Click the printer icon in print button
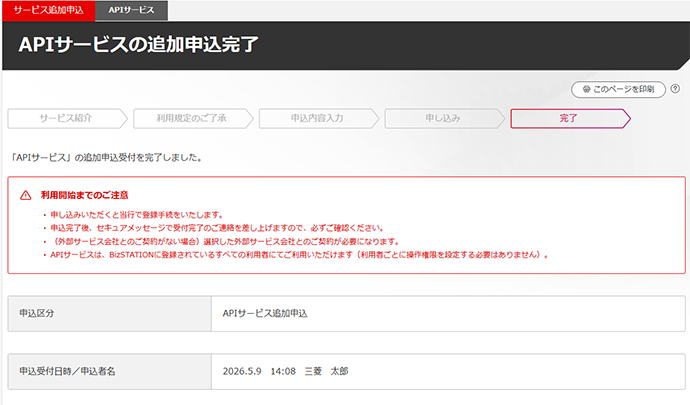Viewport: 690px width, 405px height. click(x=586, y=89)
